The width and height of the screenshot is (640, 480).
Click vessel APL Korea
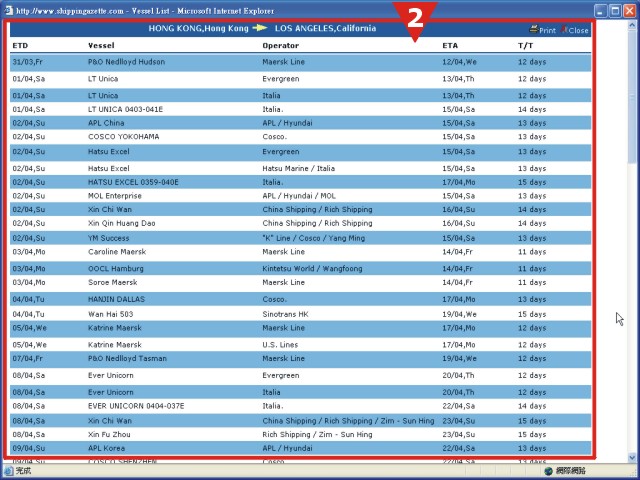pos(106,448)
